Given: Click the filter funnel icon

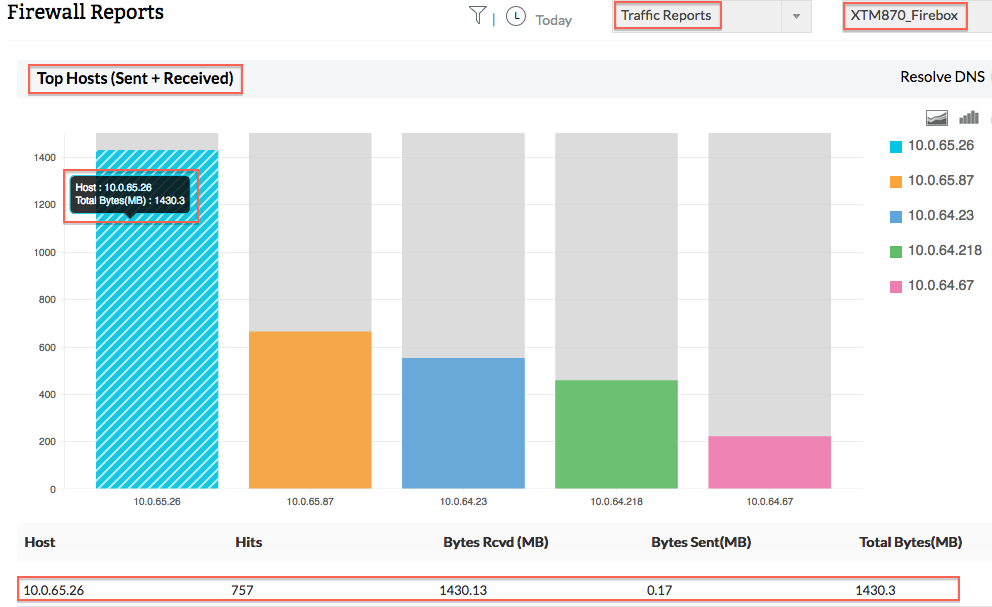Looking at the screenshot, I should pyautogui.click(x=479, y=15).
